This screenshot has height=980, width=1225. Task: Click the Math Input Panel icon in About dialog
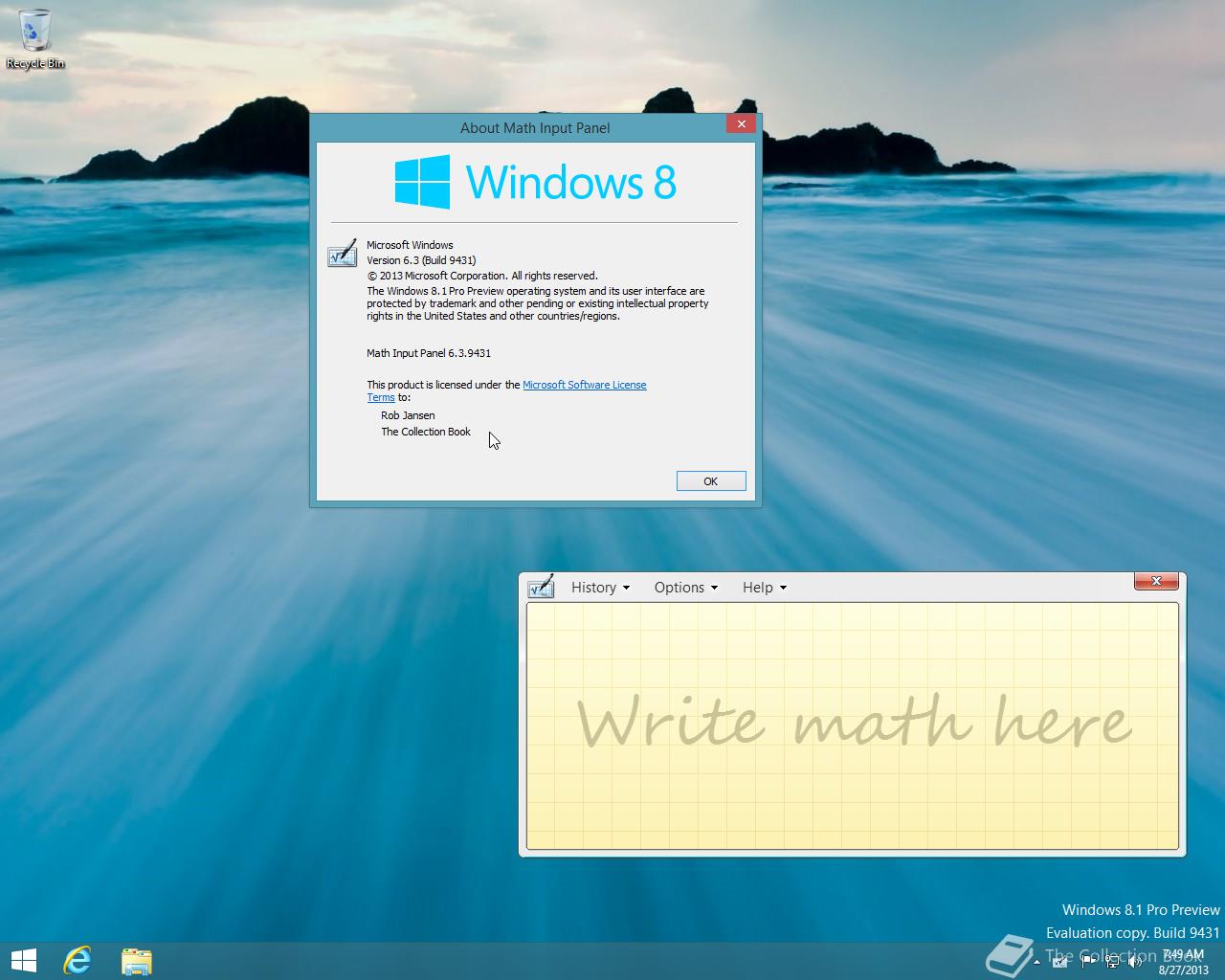click(x=343, y=253)
